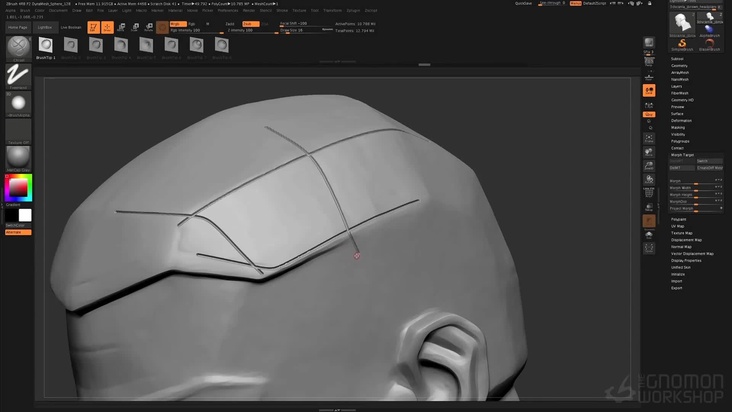Screen dimensions: 732x412
Task: Toggle orange XYZ rotation button
Action: pyautogui.click(x=649, y=114)
